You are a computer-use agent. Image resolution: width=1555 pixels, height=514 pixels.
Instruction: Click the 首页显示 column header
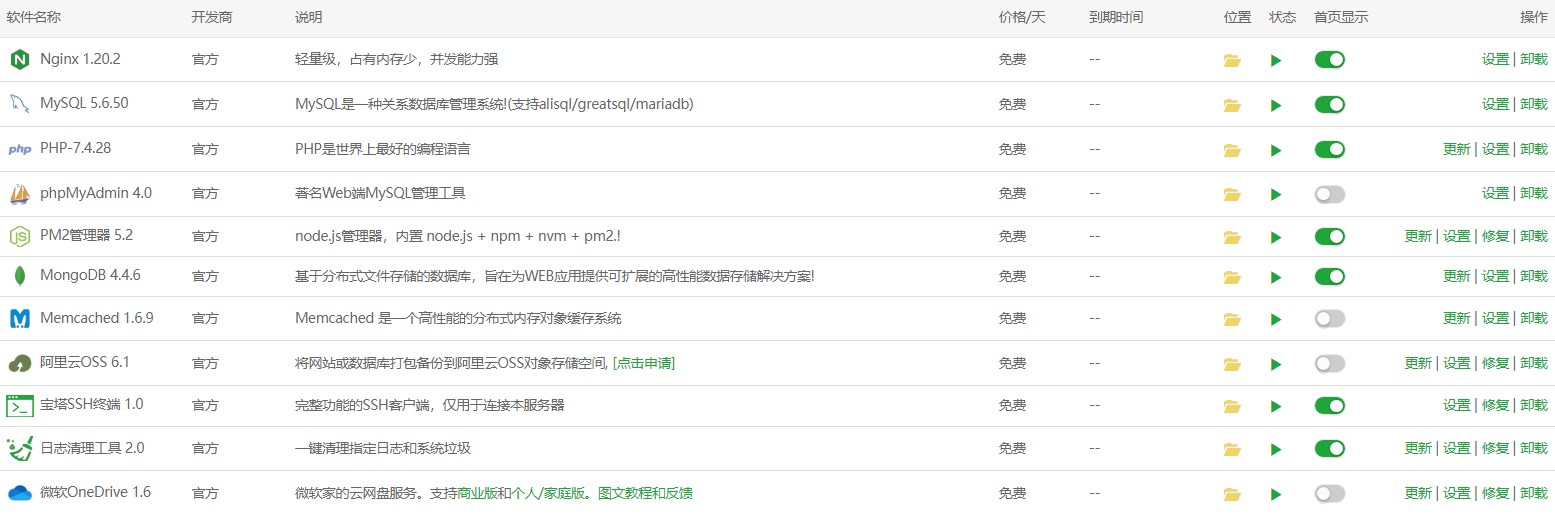1341,17
